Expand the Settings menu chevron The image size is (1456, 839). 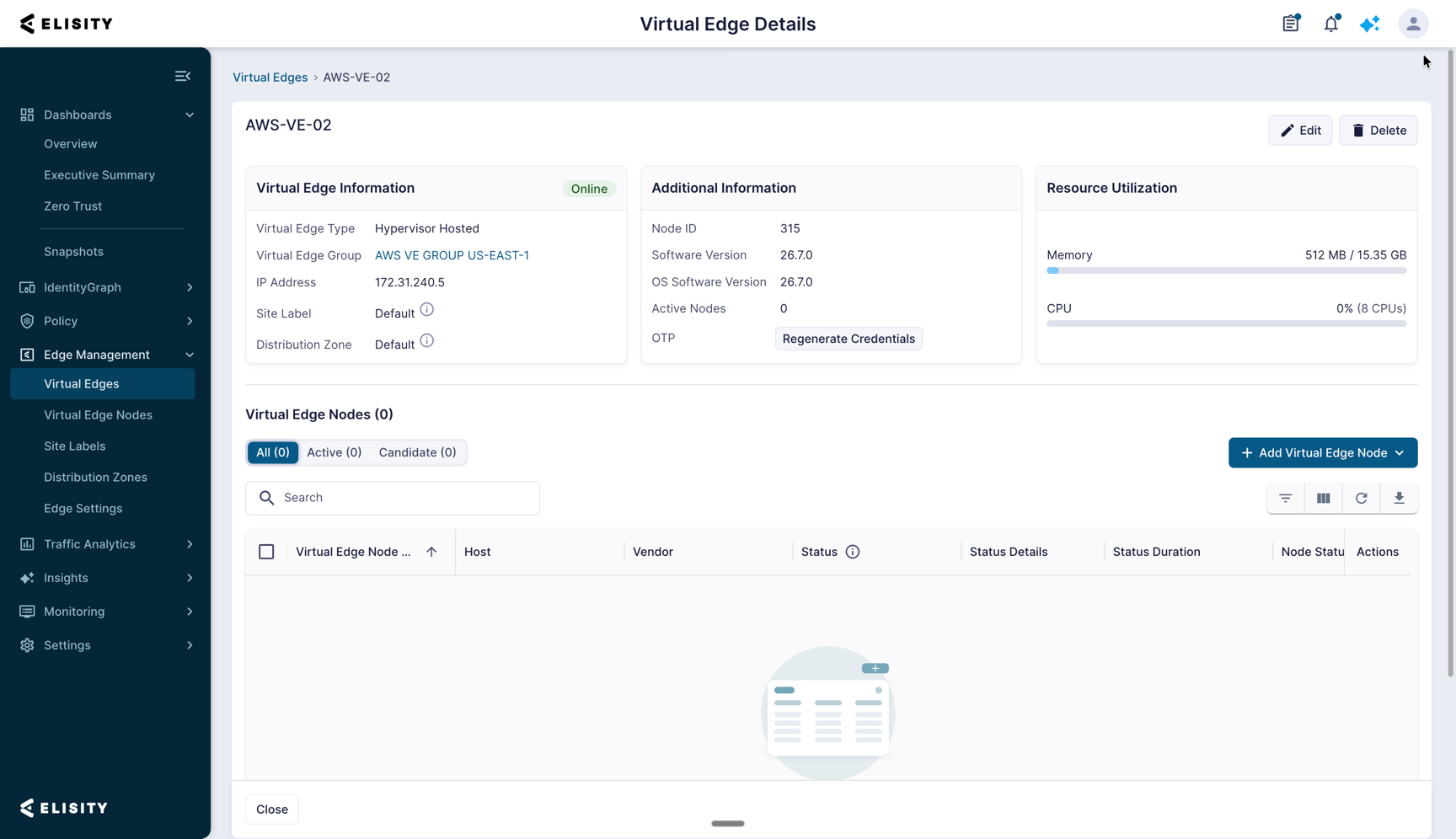tap(190, 645)
